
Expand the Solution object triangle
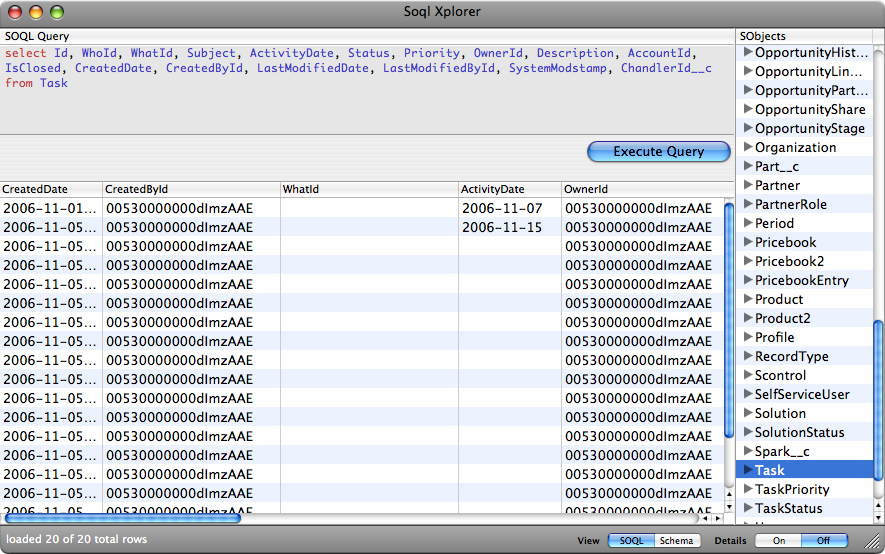(x=748, y=412)
